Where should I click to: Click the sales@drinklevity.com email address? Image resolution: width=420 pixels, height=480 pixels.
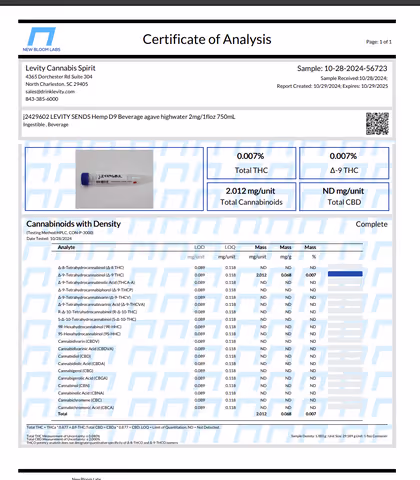pyautogui.click(x=50, y=91)
